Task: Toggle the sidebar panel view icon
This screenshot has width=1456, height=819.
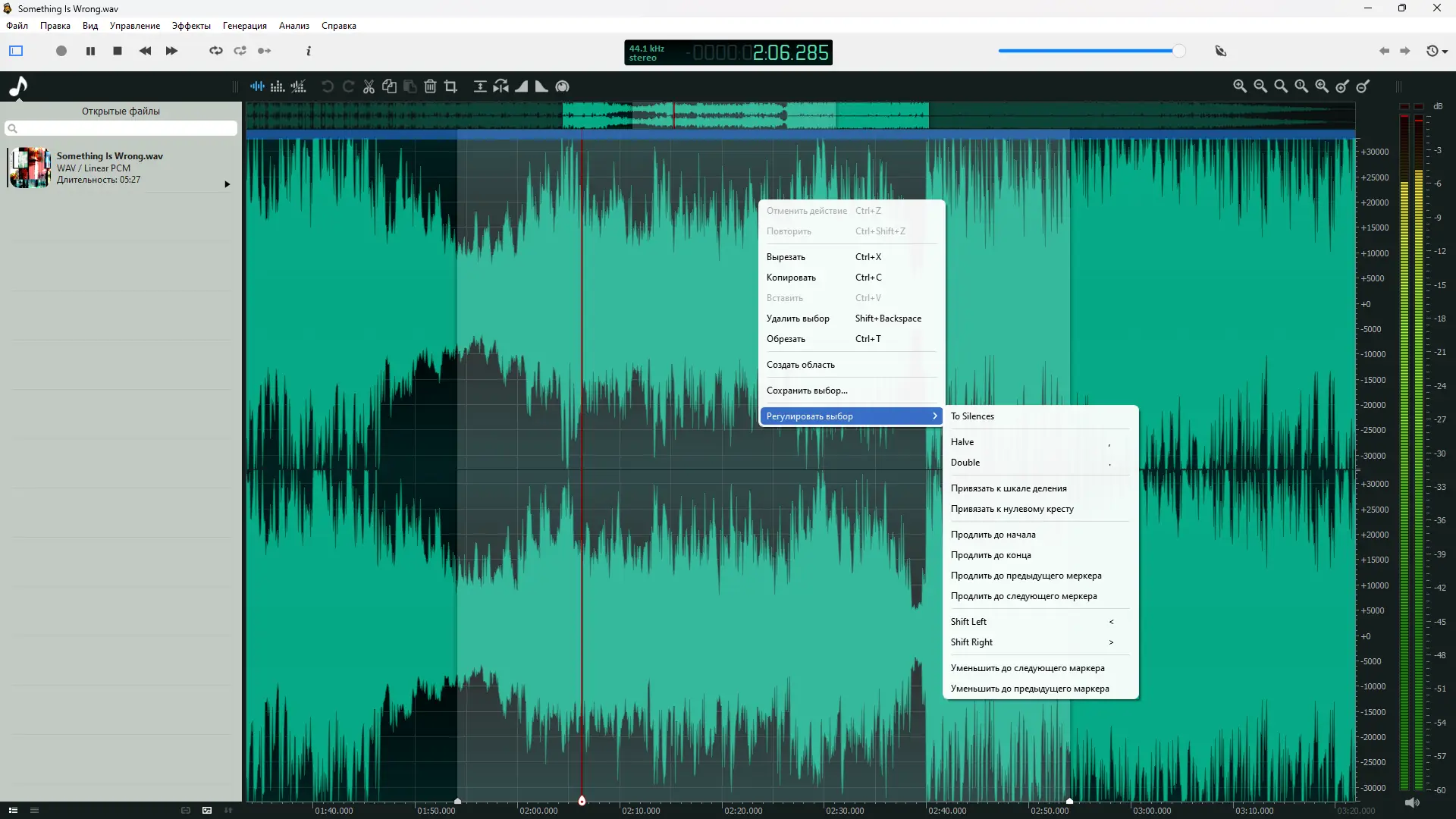Action: (16, 51)
